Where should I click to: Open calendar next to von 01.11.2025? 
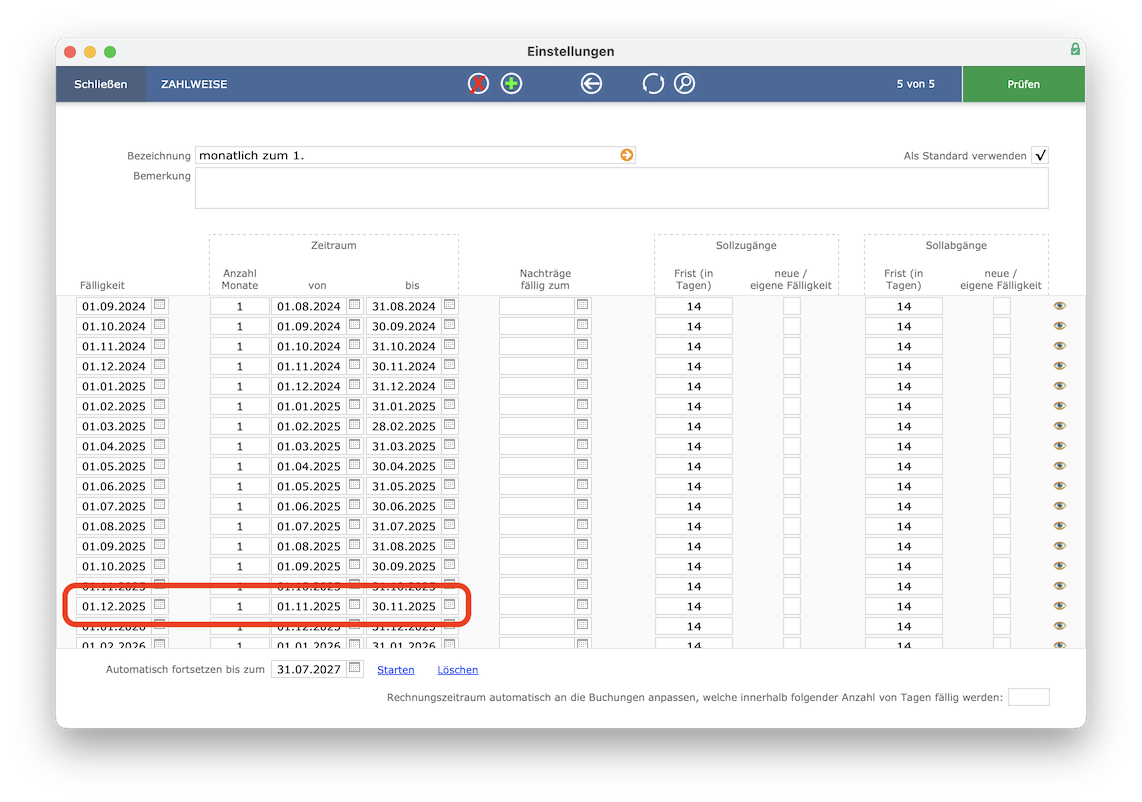click(x=355, y=605)
